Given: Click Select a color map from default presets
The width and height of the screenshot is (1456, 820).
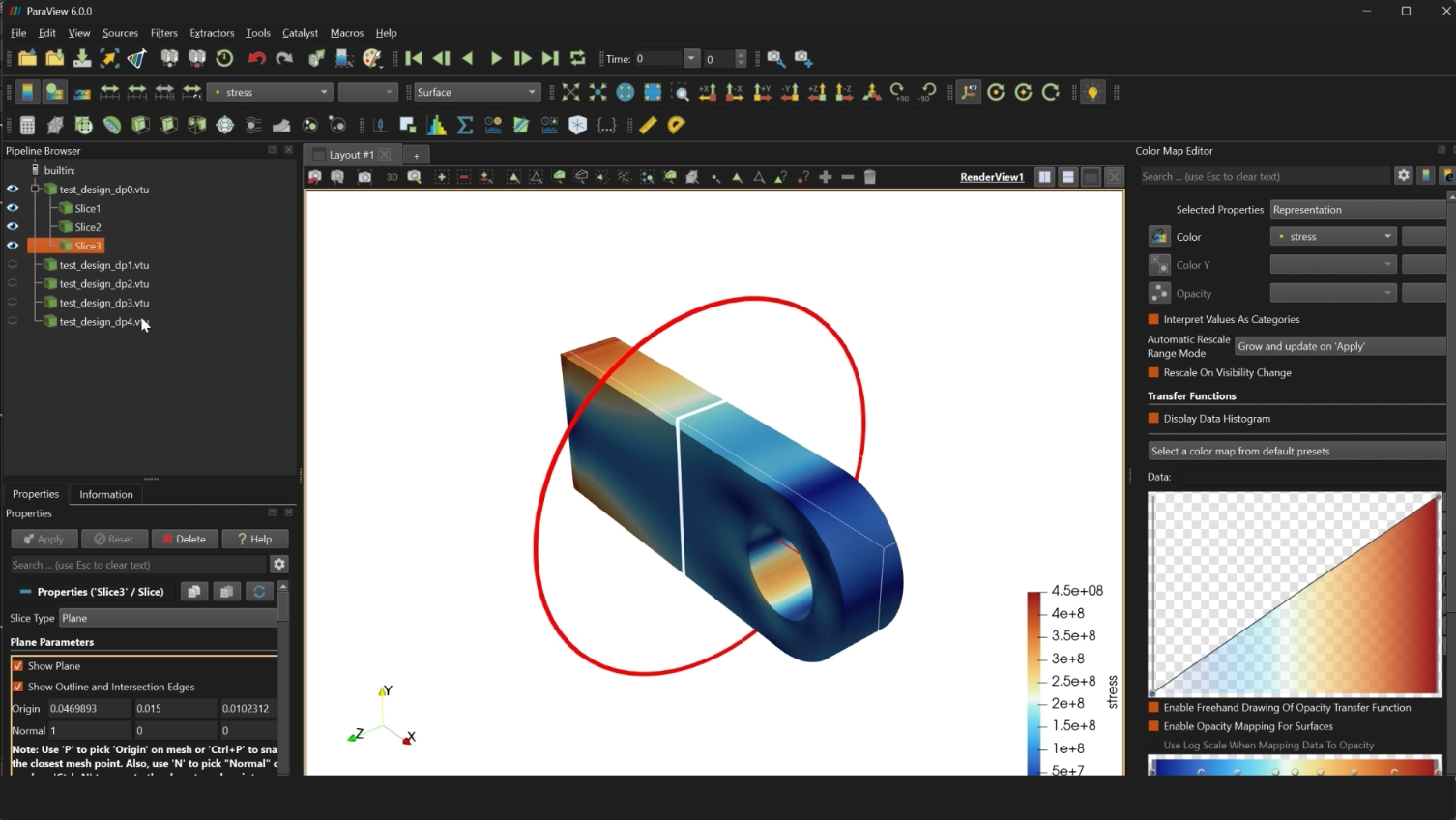Looking at the screenshot, I should tap(1296, 452).
